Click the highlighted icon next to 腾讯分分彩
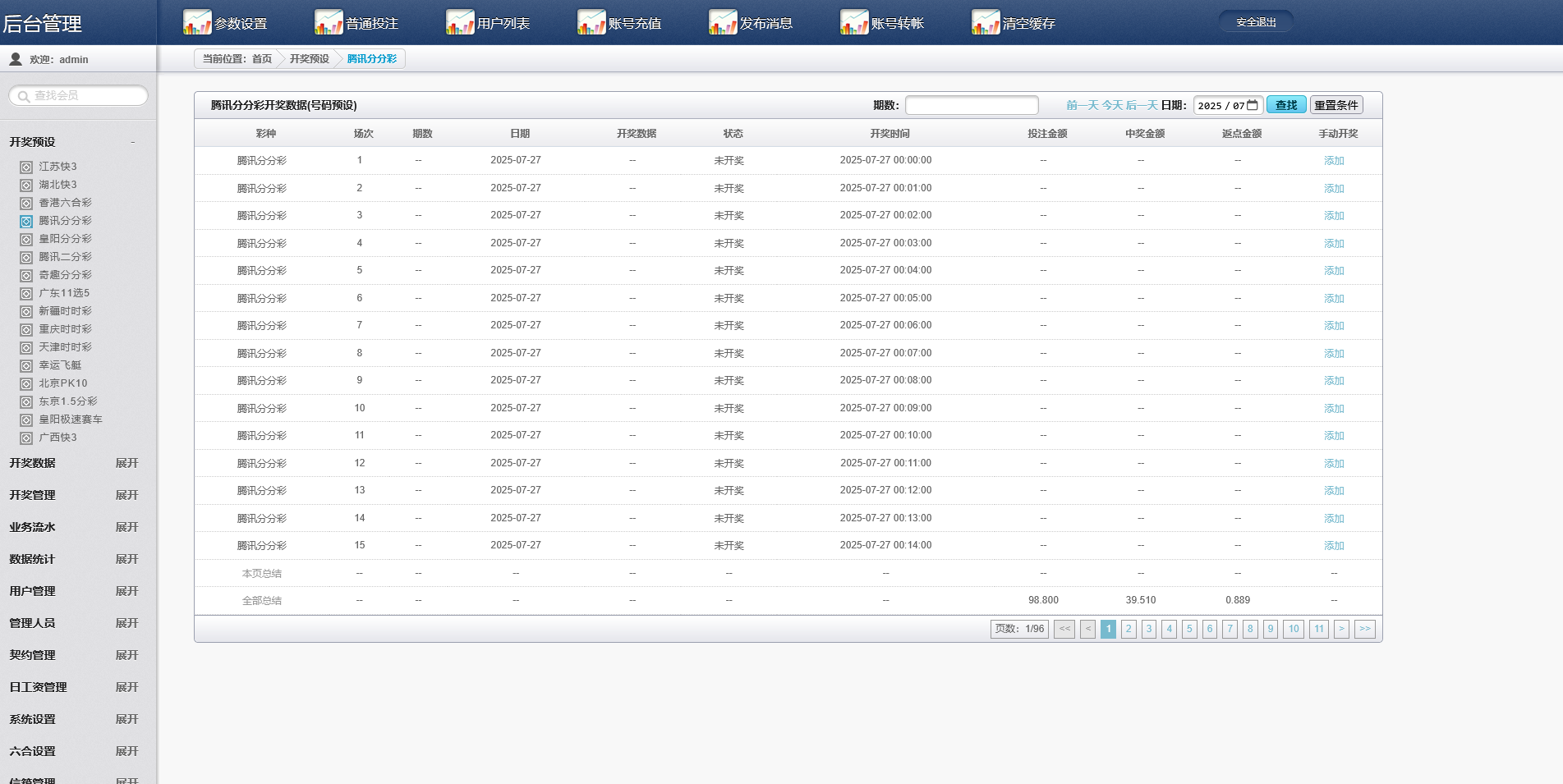 coord(26,221)
